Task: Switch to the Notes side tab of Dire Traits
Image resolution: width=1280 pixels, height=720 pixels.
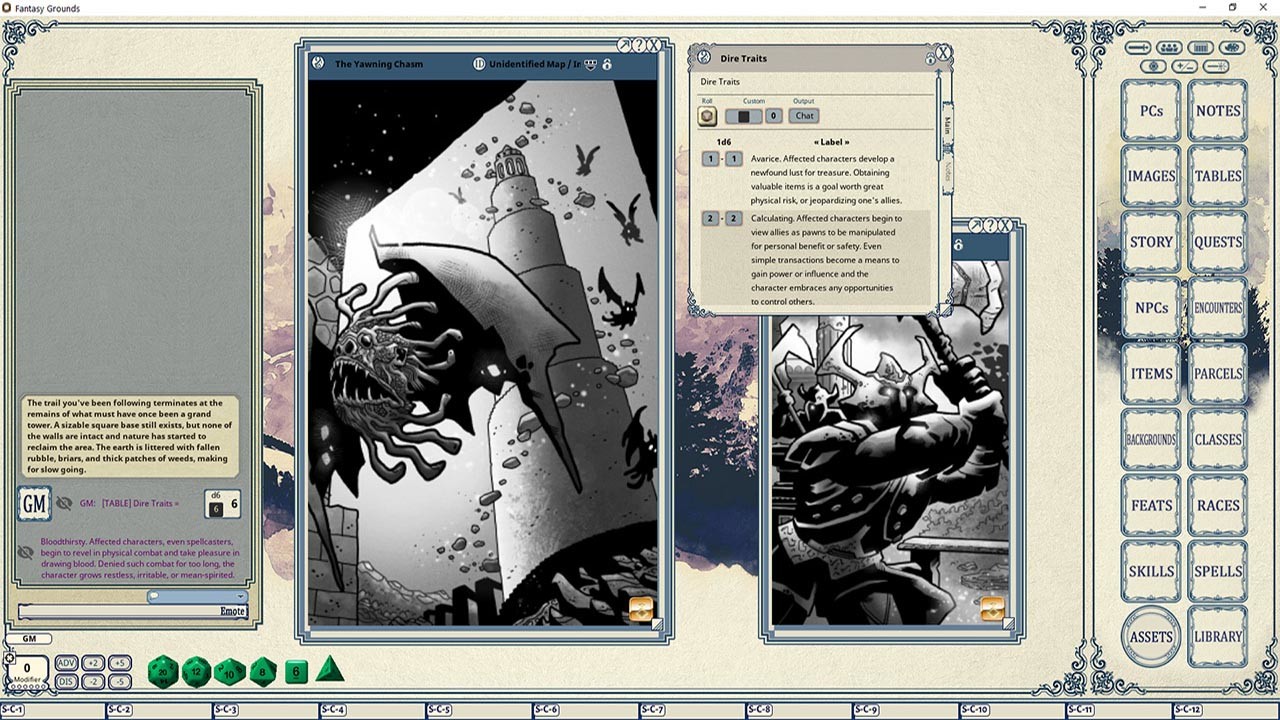Action: tap(947, 172)
